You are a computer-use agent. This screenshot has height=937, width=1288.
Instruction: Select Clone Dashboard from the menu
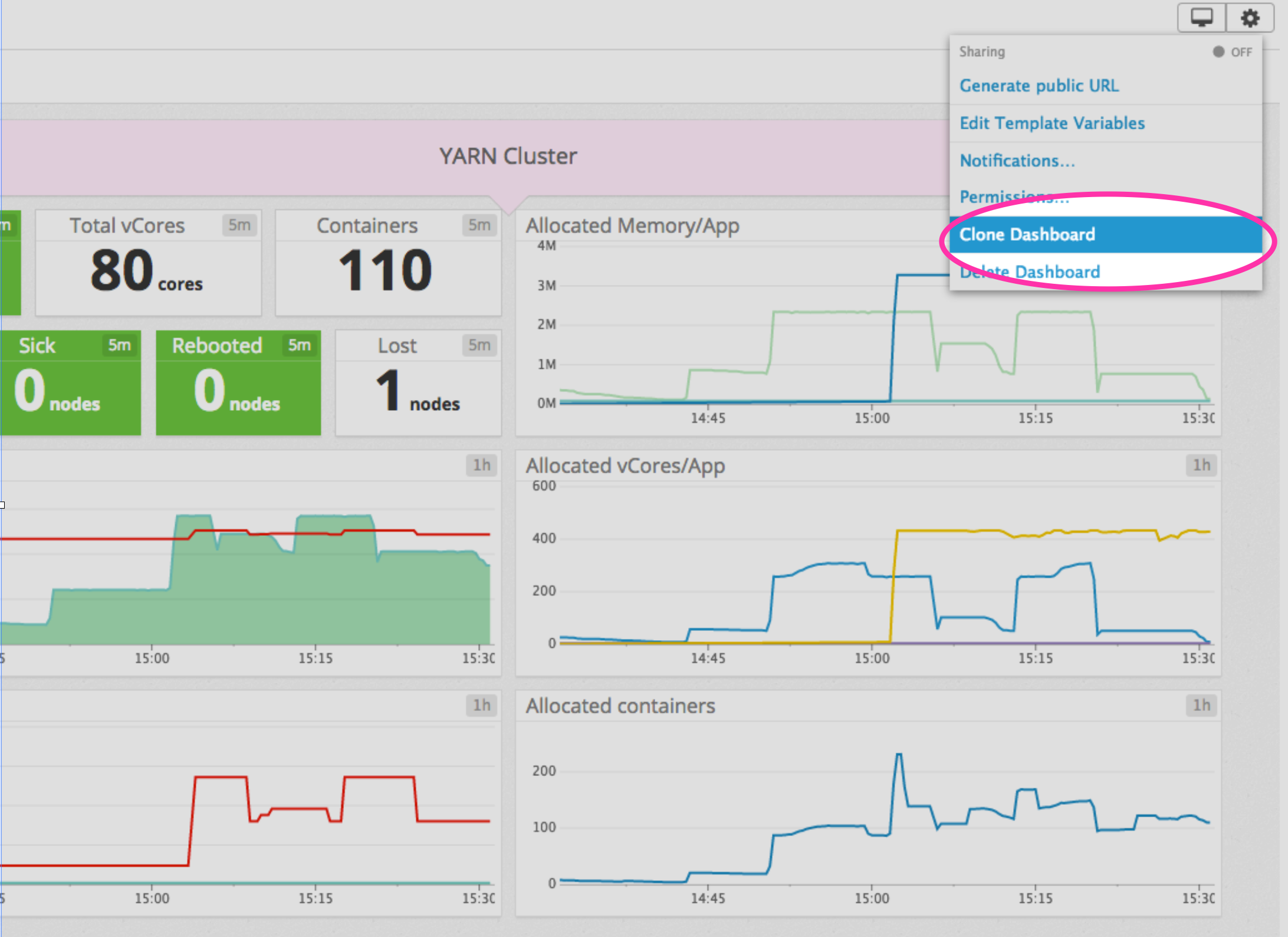click(1027, 234)
